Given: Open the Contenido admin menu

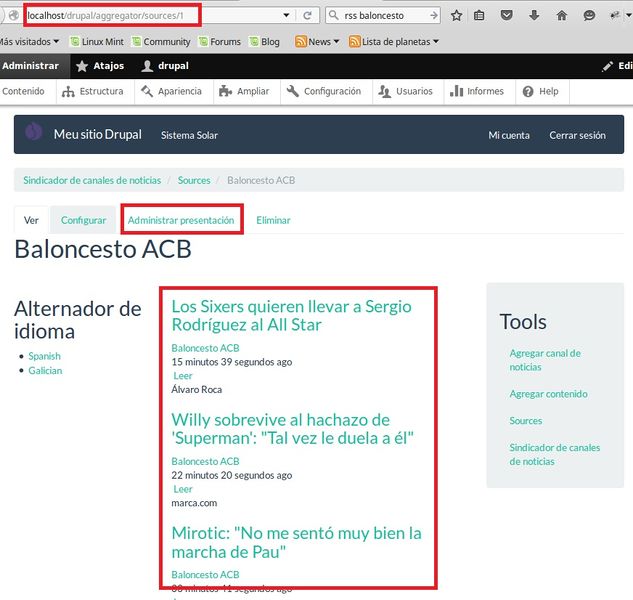Looking at the screenshot, I should coord(23,91).
